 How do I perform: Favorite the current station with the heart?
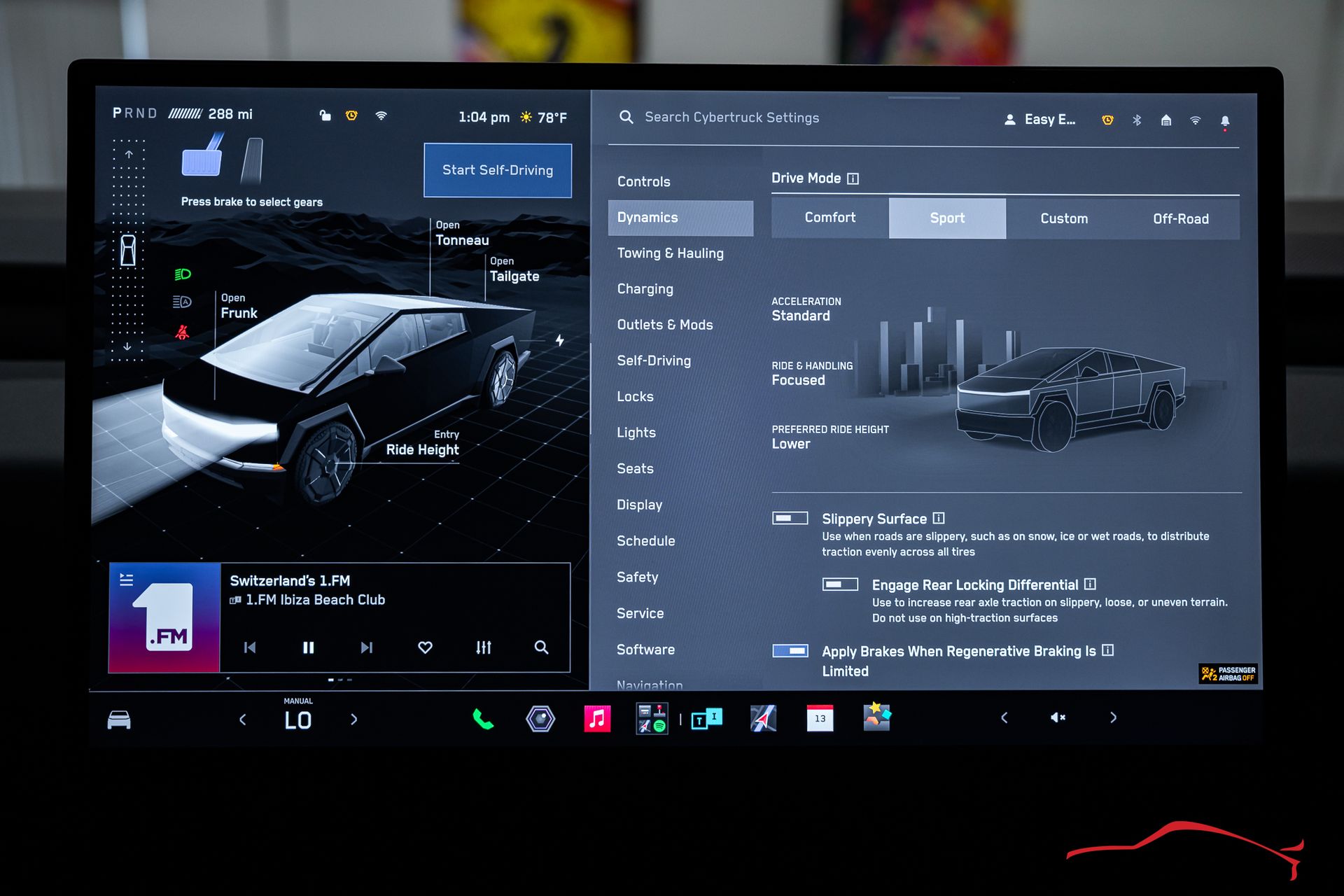(x=425, y=647)
